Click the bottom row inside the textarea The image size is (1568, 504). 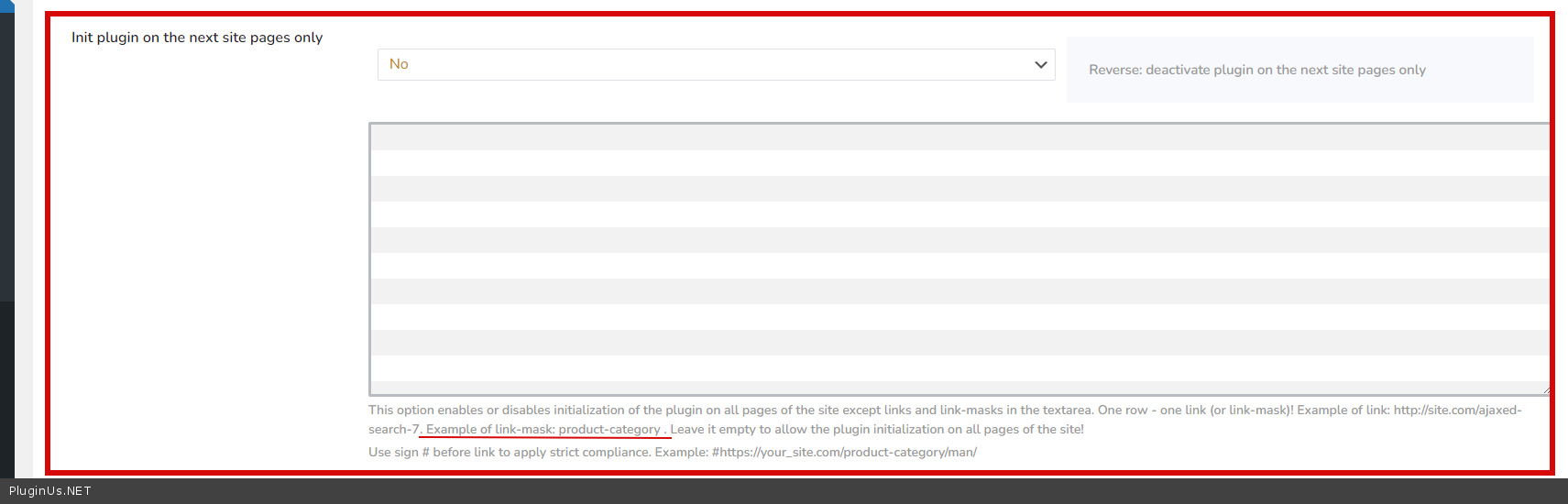pos(959,387)
